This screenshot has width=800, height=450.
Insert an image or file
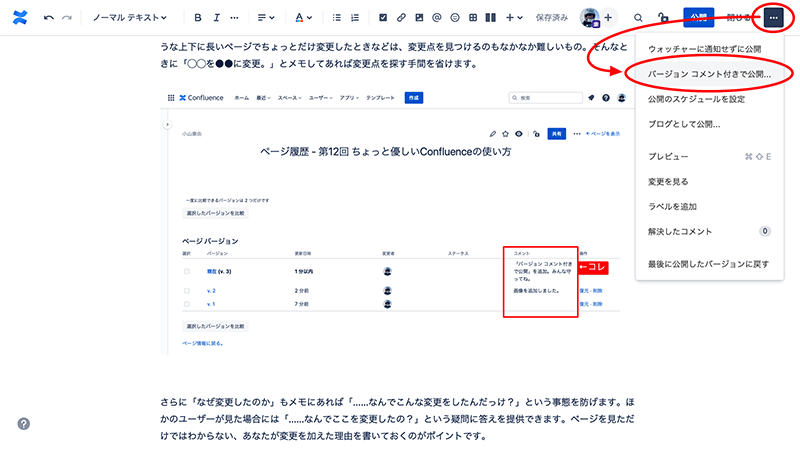(x=419, y=18)
